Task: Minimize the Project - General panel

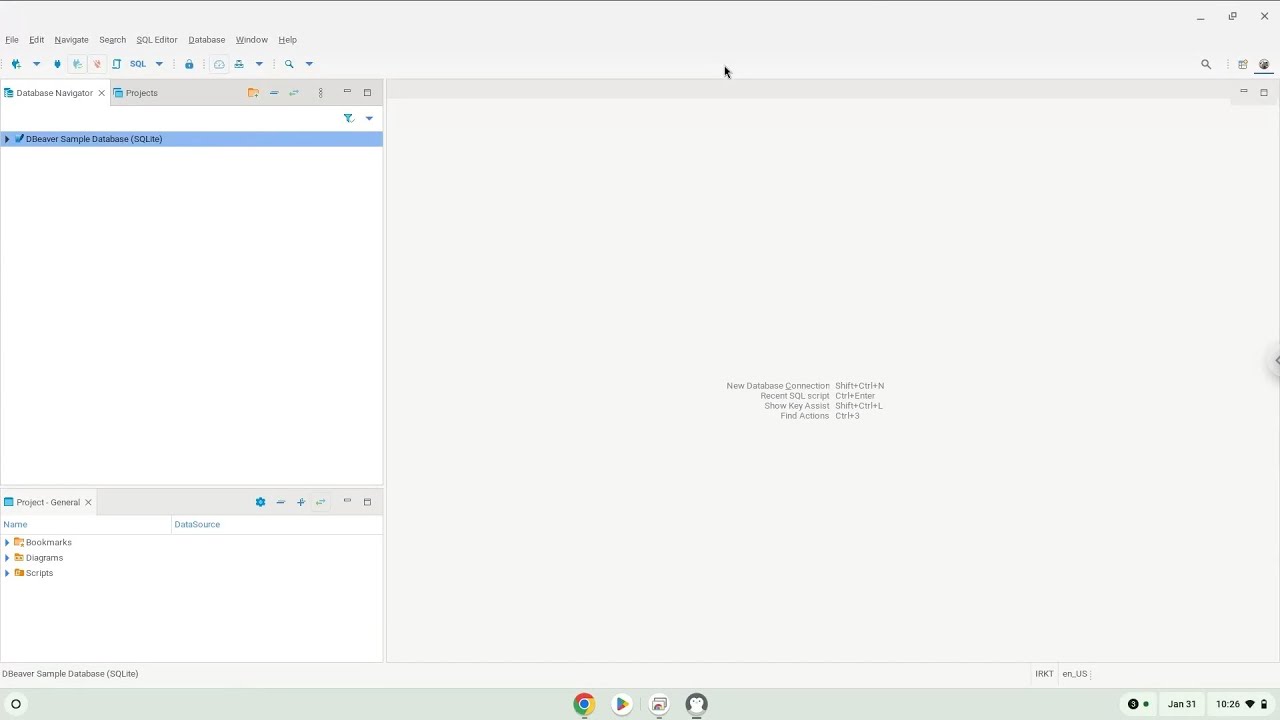Action: [347, 501]
